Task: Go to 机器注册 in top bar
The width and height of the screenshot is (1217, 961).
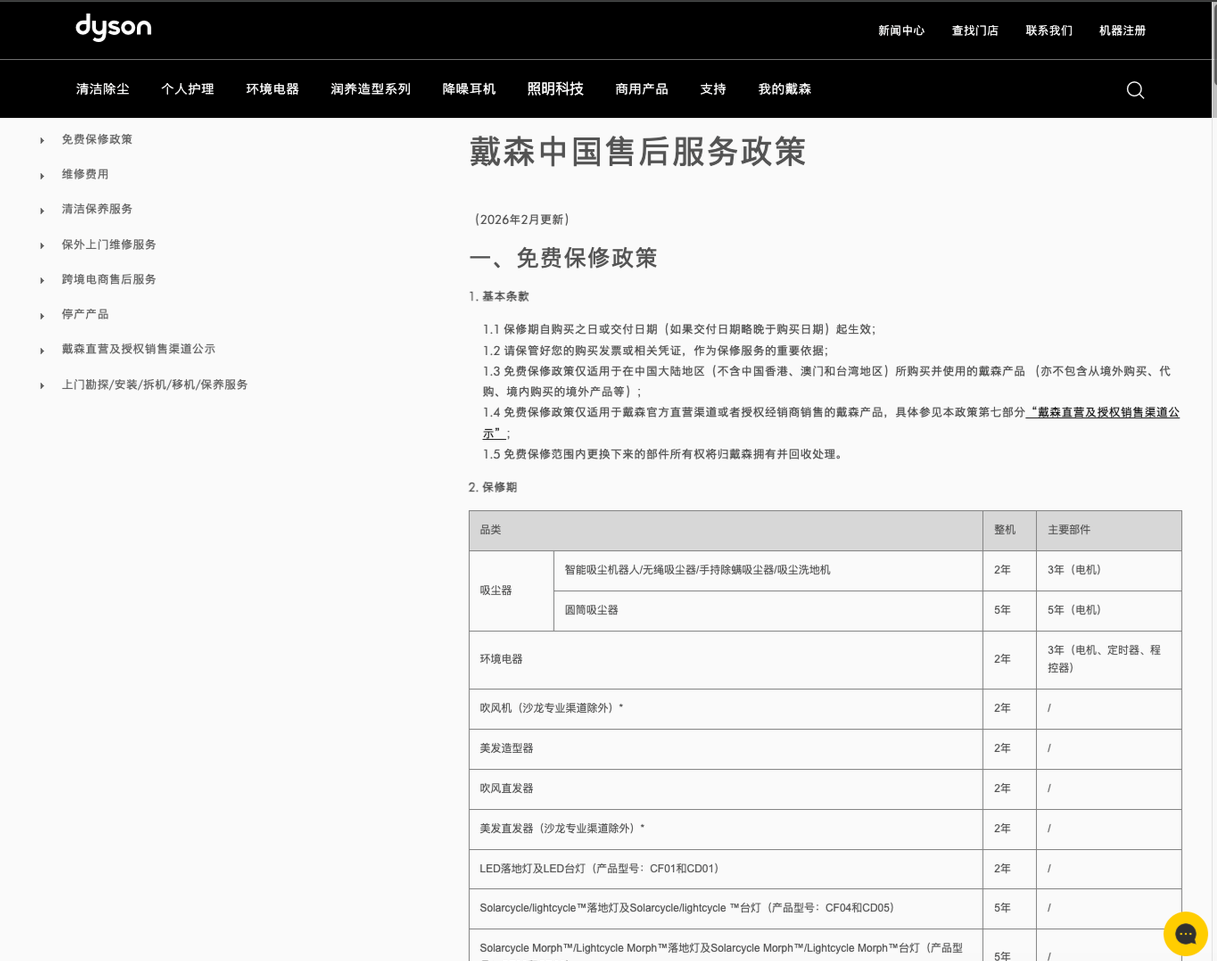Action: pyautogui.click(x=1122, y=31)
